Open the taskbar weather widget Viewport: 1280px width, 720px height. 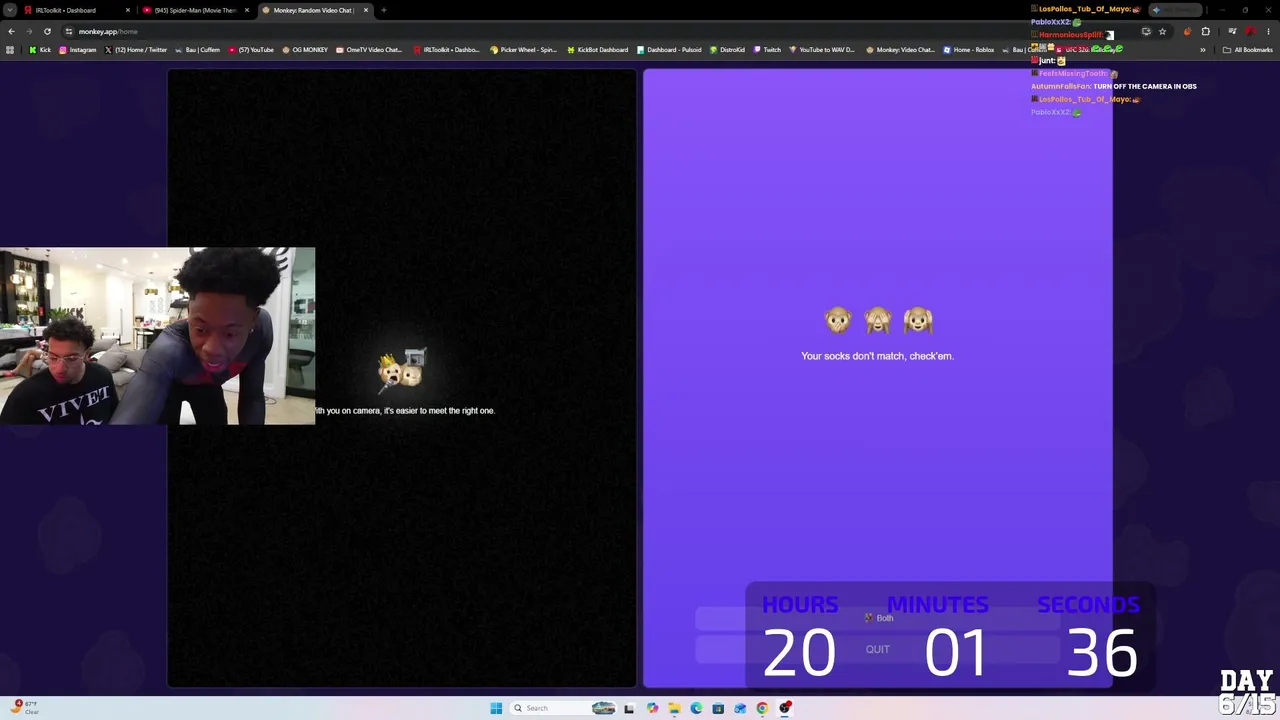coord(26,707)
